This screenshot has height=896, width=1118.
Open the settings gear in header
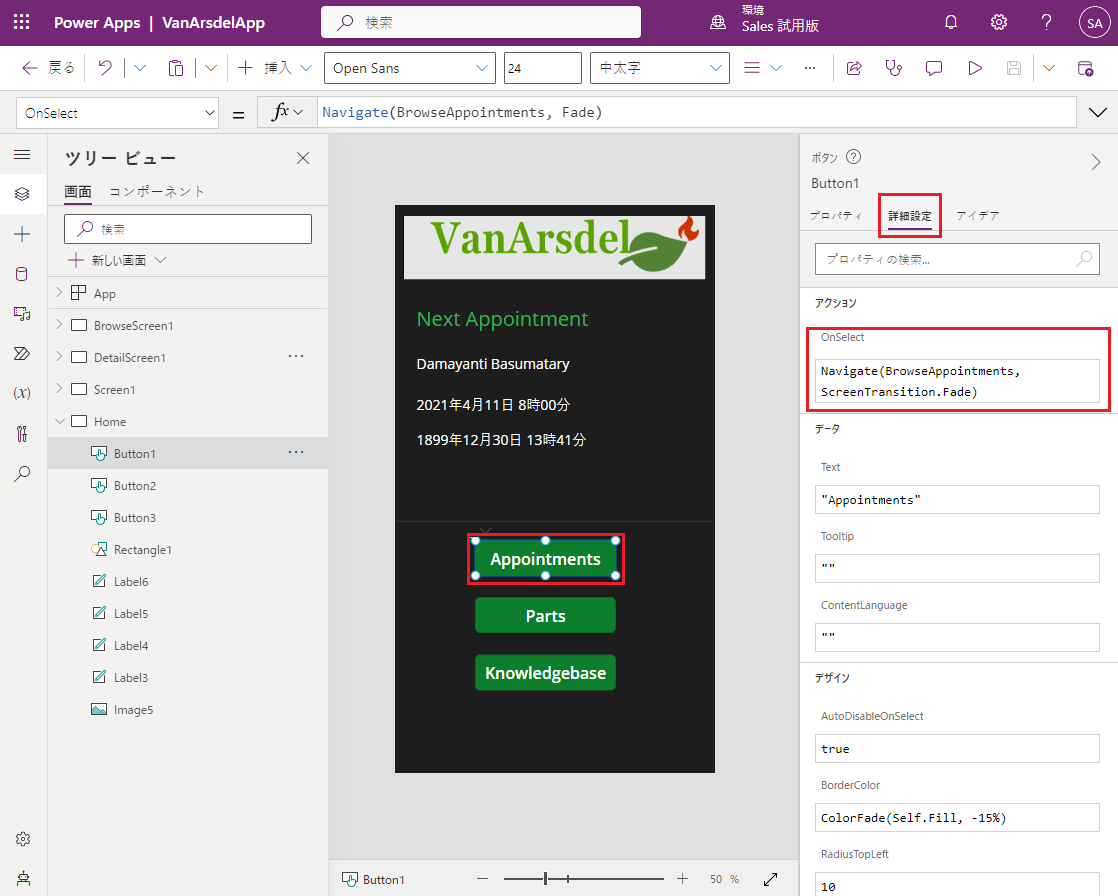pos(998,22)
